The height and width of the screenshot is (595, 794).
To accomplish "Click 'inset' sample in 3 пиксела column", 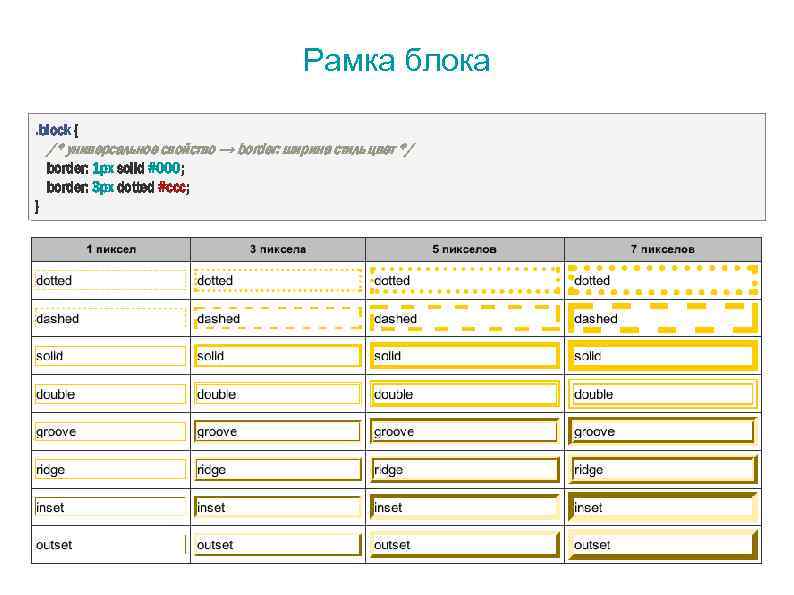I will (277, 507).
